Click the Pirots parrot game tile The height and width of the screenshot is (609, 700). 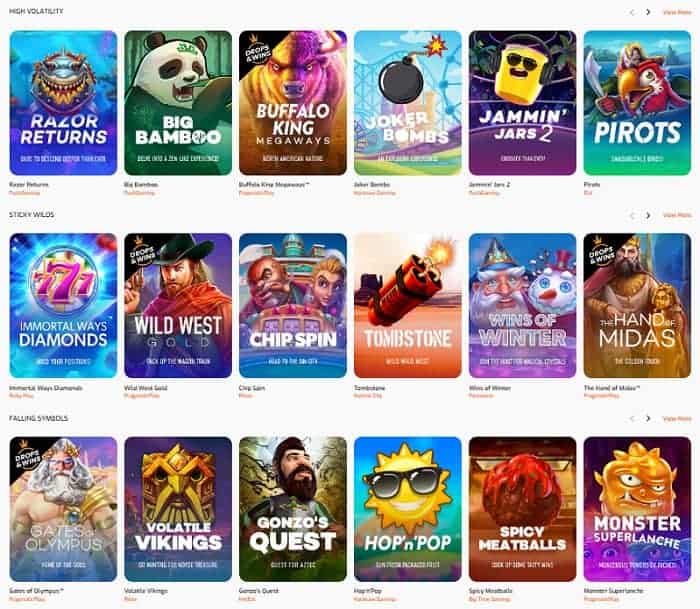pyautogui.click(x=637, y=103)
